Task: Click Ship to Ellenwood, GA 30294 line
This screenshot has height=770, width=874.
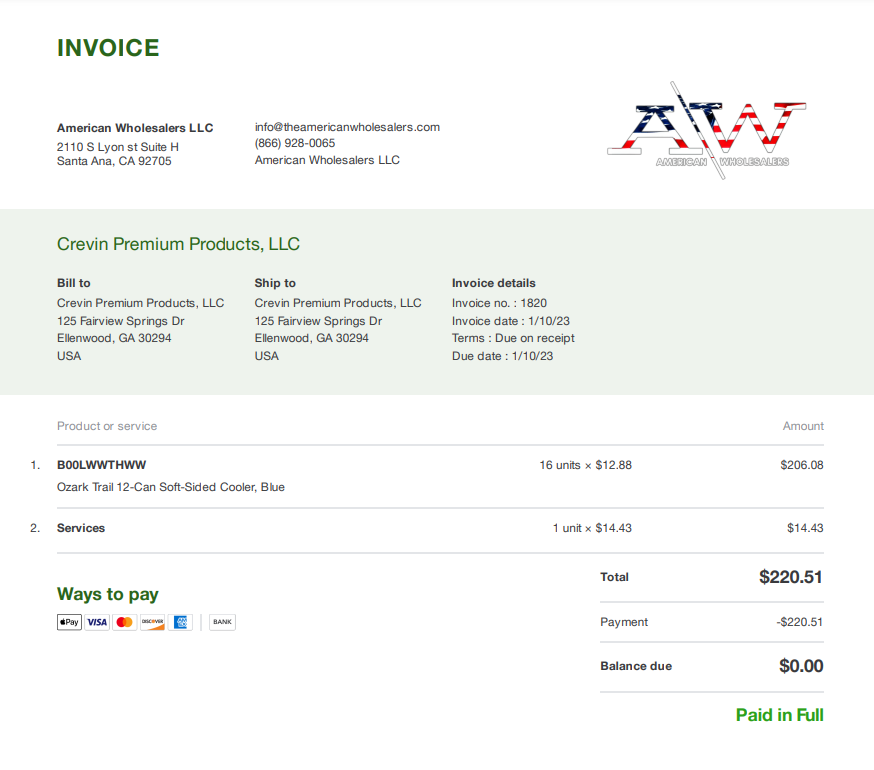Action: [312, 338]
